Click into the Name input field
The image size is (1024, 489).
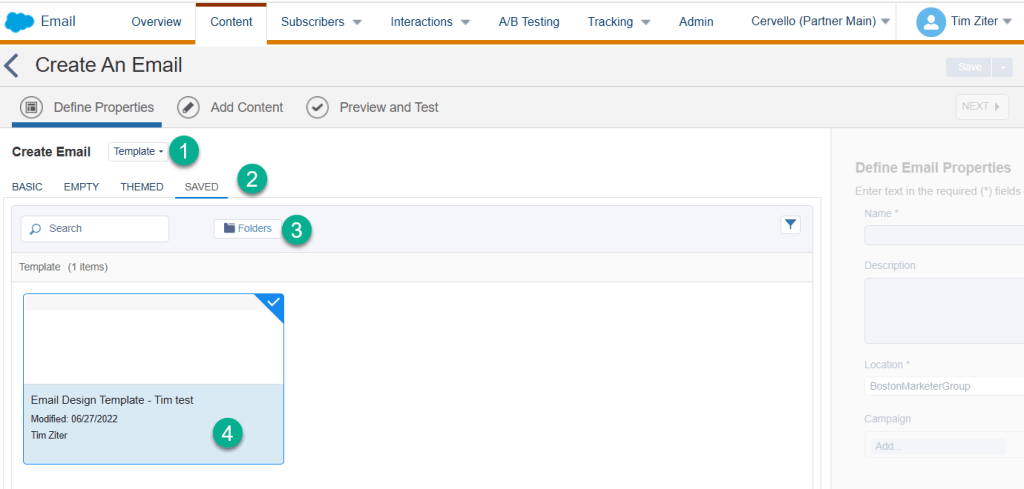(x=943, y=235)
